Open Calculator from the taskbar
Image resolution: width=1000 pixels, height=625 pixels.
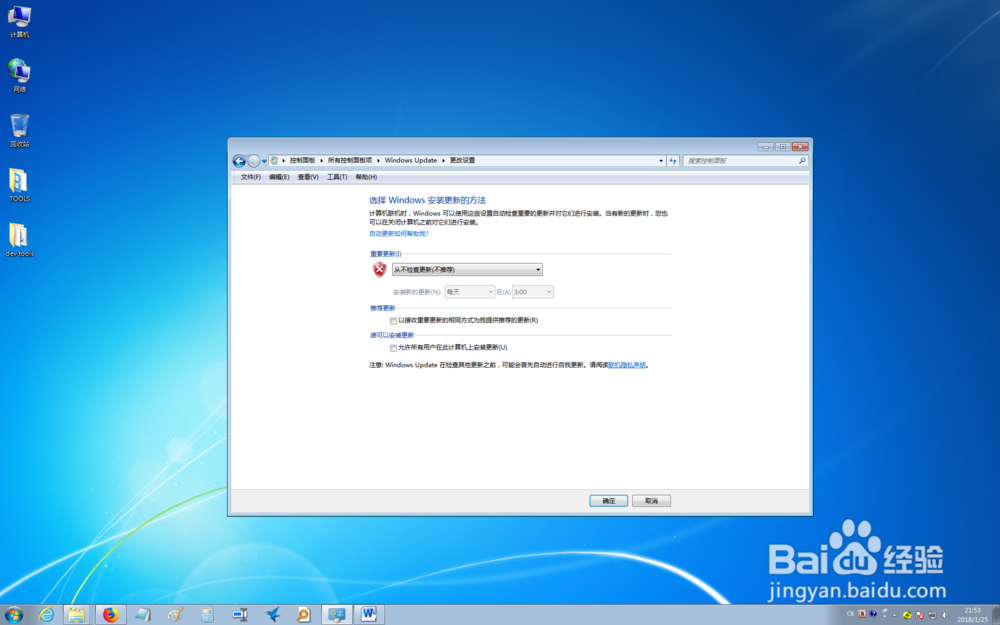207,615
